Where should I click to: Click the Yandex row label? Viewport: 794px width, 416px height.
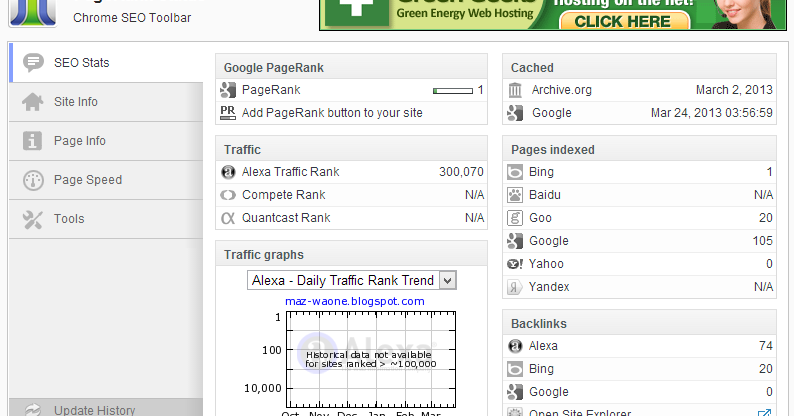coord(549,287)
